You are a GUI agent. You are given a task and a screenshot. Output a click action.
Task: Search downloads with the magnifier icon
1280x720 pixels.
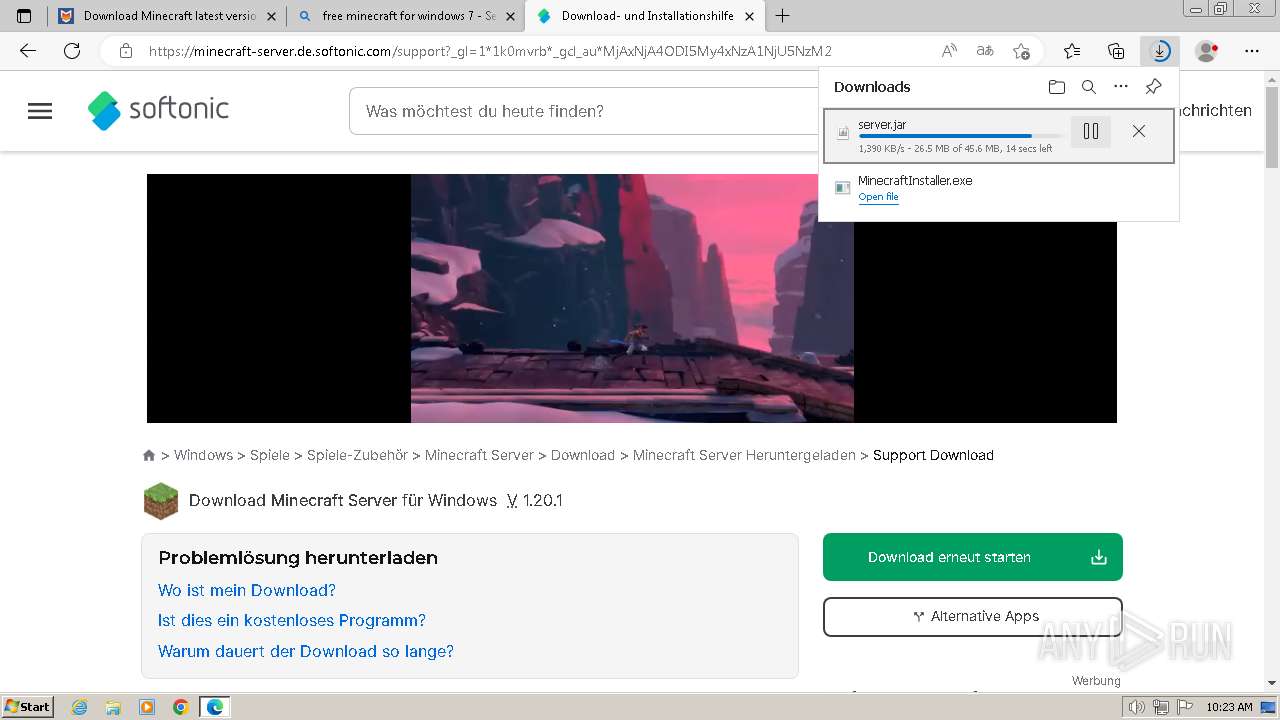pyautogui.click(x=1089, y=87)
